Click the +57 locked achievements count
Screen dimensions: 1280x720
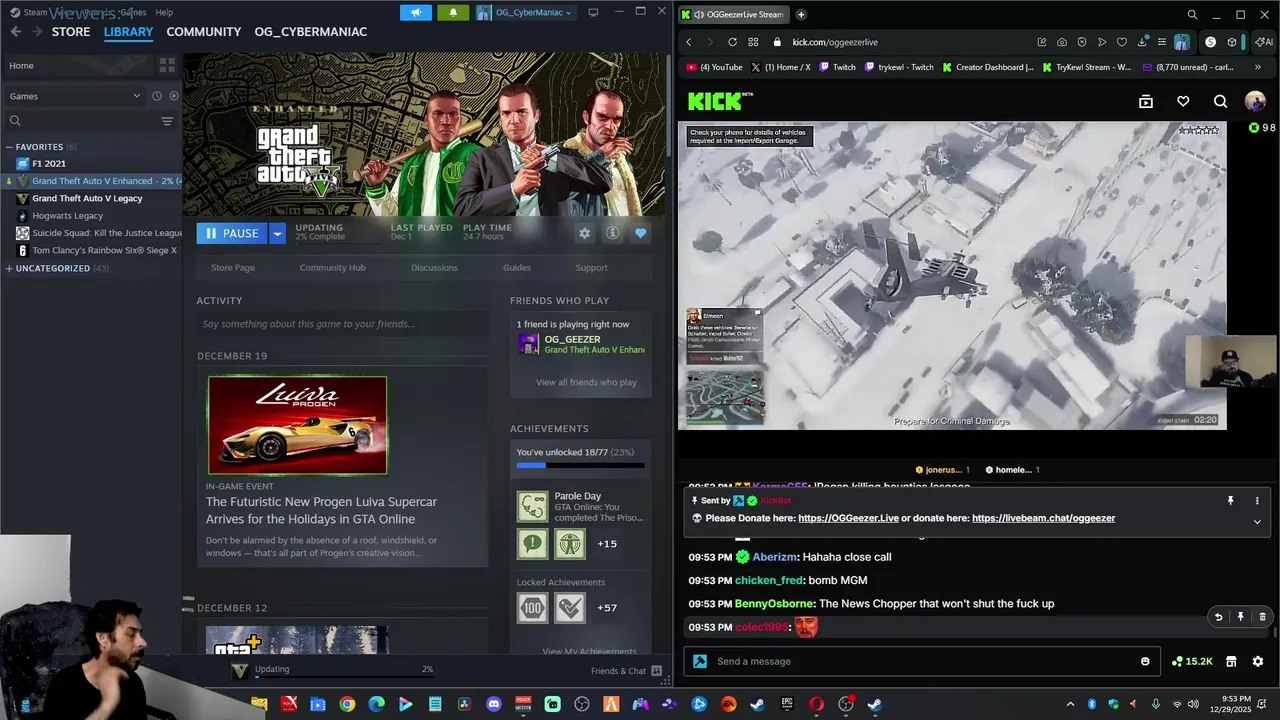(x=607, y=607)
